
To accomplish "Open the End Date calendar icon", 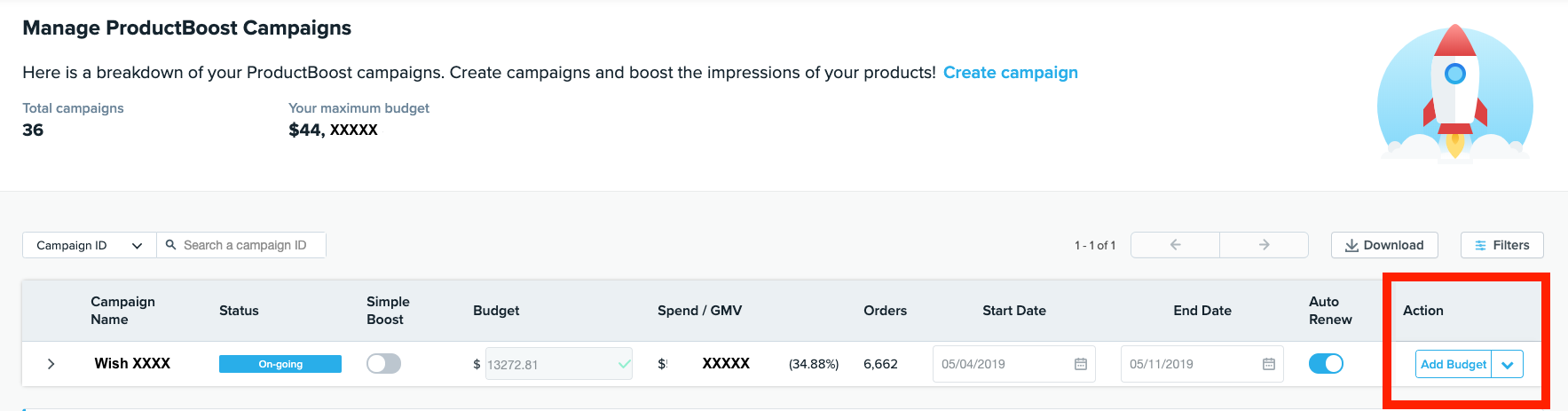I will pyautogui.click(x=1268, y=364).
